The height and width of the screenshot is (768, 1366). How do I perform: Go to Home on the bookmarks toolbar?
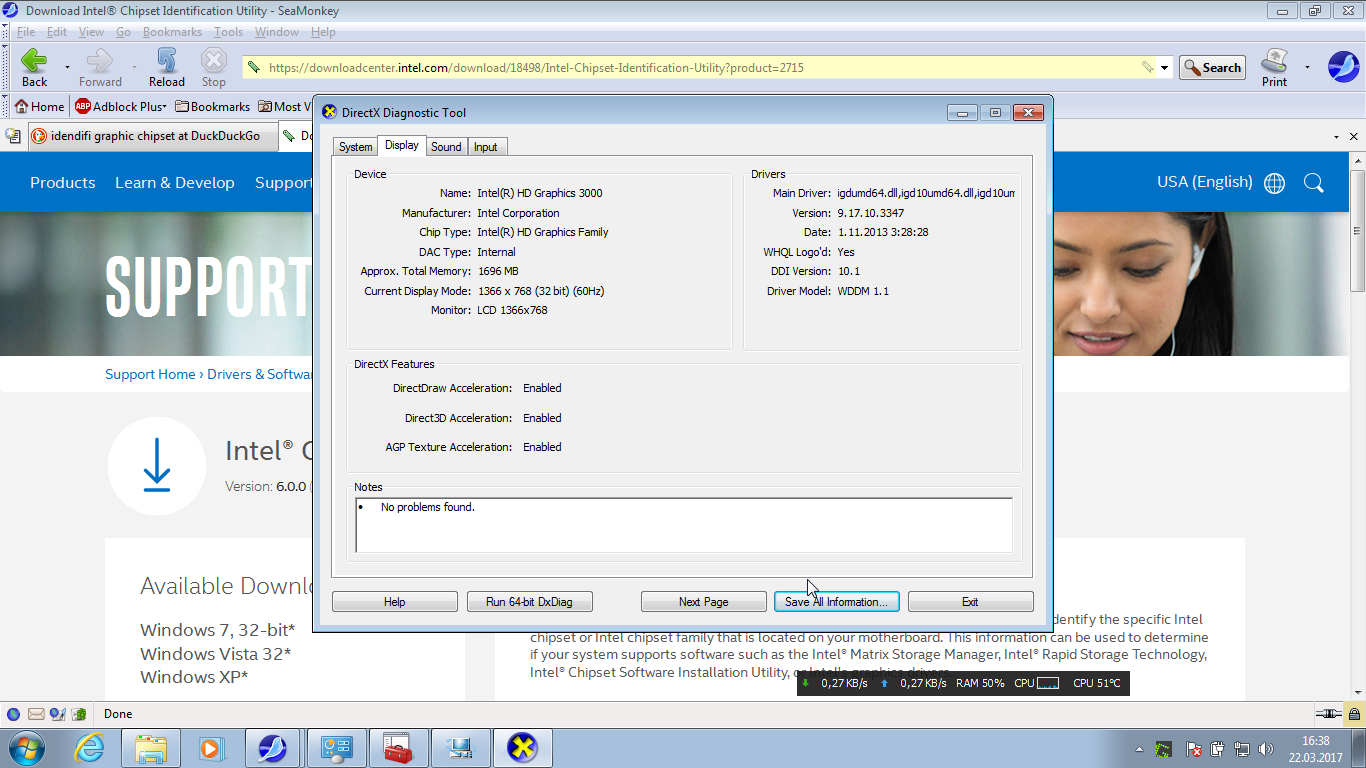click(x=40, y=107)
